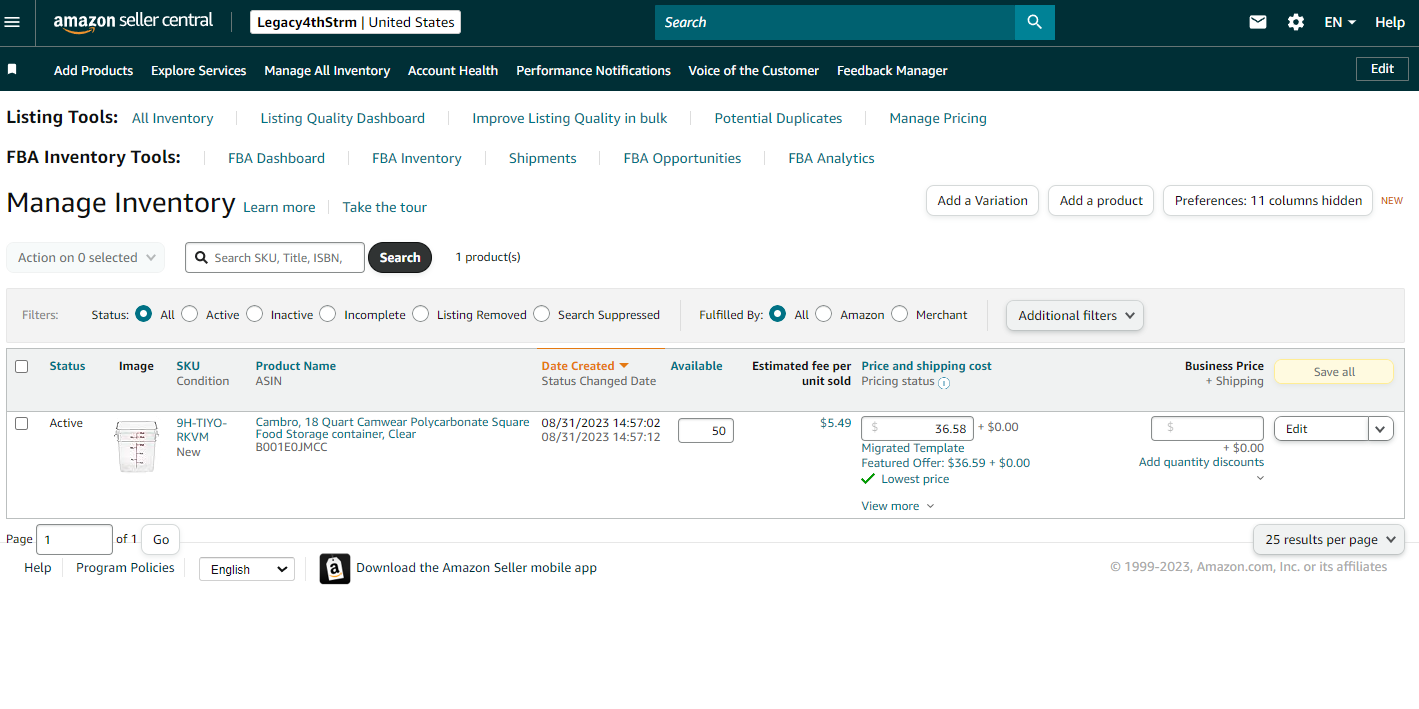Go to FBA Dashboard tab
Viewport: 1419px width, 709px height.
(276, 158)
